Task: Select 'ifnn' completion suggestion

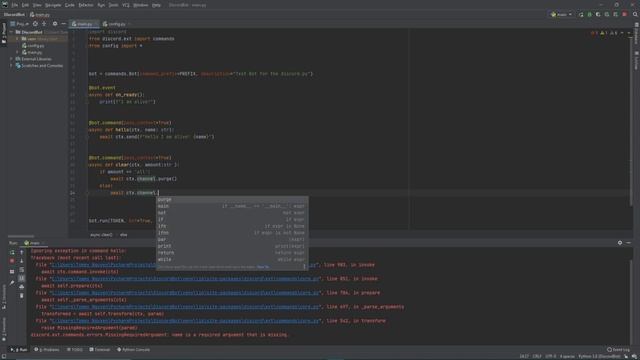Action: pyautogui.click(x=232, y=233)
